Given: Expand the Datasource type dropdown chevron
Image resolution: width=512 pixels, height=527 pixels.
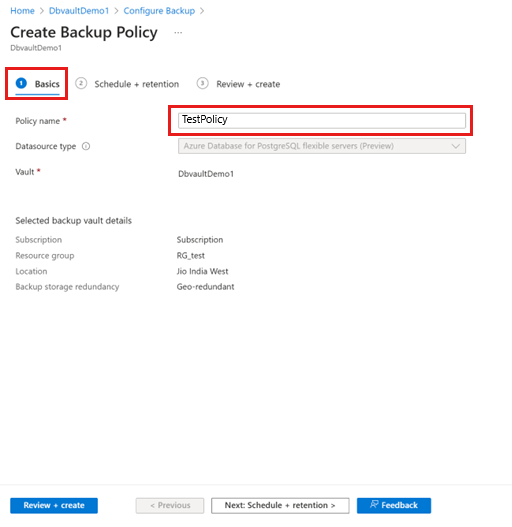Looking at the screenshot, I should [x=456, y=146].
